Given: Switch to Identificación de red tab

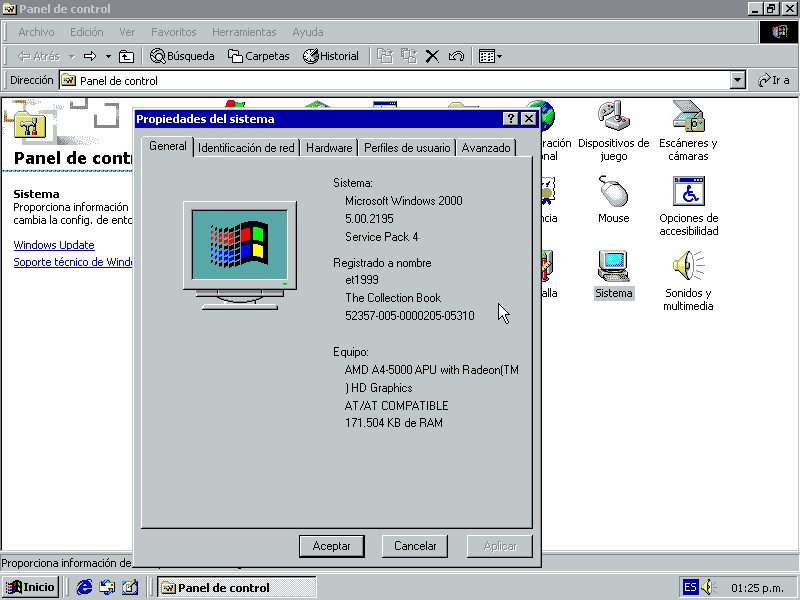Looking at the screenshot, I should 246,148.
